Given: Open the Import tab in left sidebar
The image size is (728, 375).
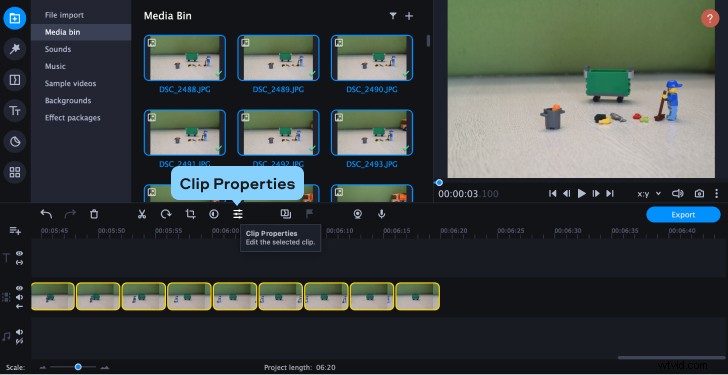Looking at the screenshot, I should tap(15, 19).
